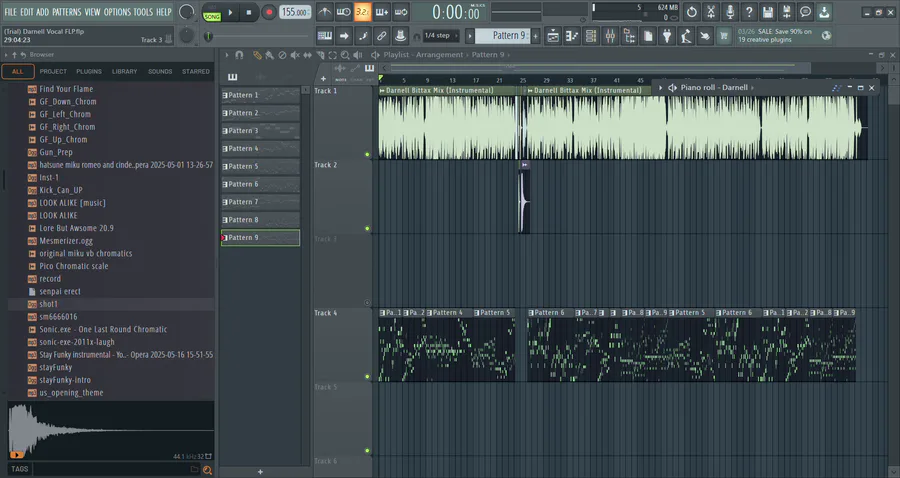Viewport: 900px width, 478px height.
Task: Click render as audio file icon
Action: pyautogui.click(x=786, y=12)
